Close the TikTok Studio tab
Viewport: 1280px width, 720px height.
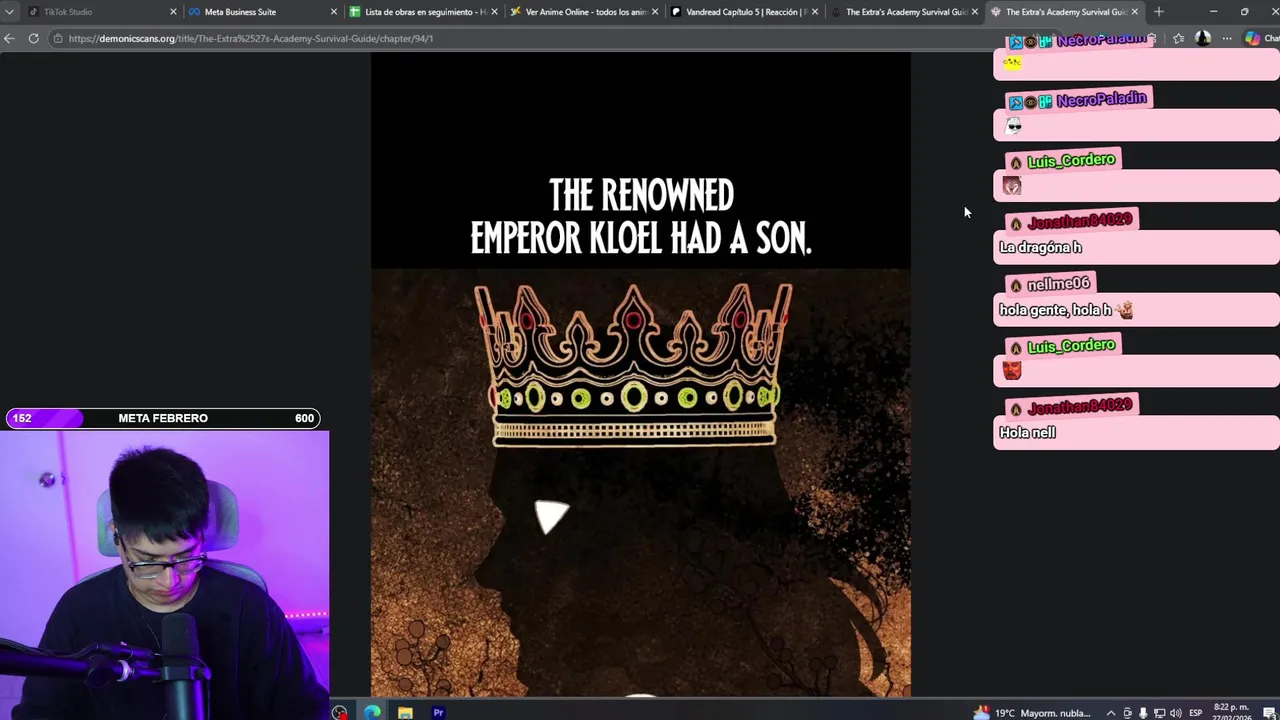173,12
